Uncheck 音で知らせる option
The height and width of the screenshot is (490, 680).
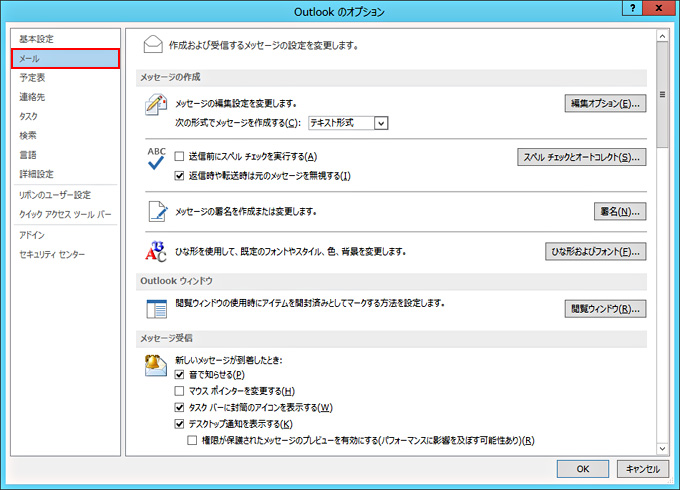click(180, 374)
